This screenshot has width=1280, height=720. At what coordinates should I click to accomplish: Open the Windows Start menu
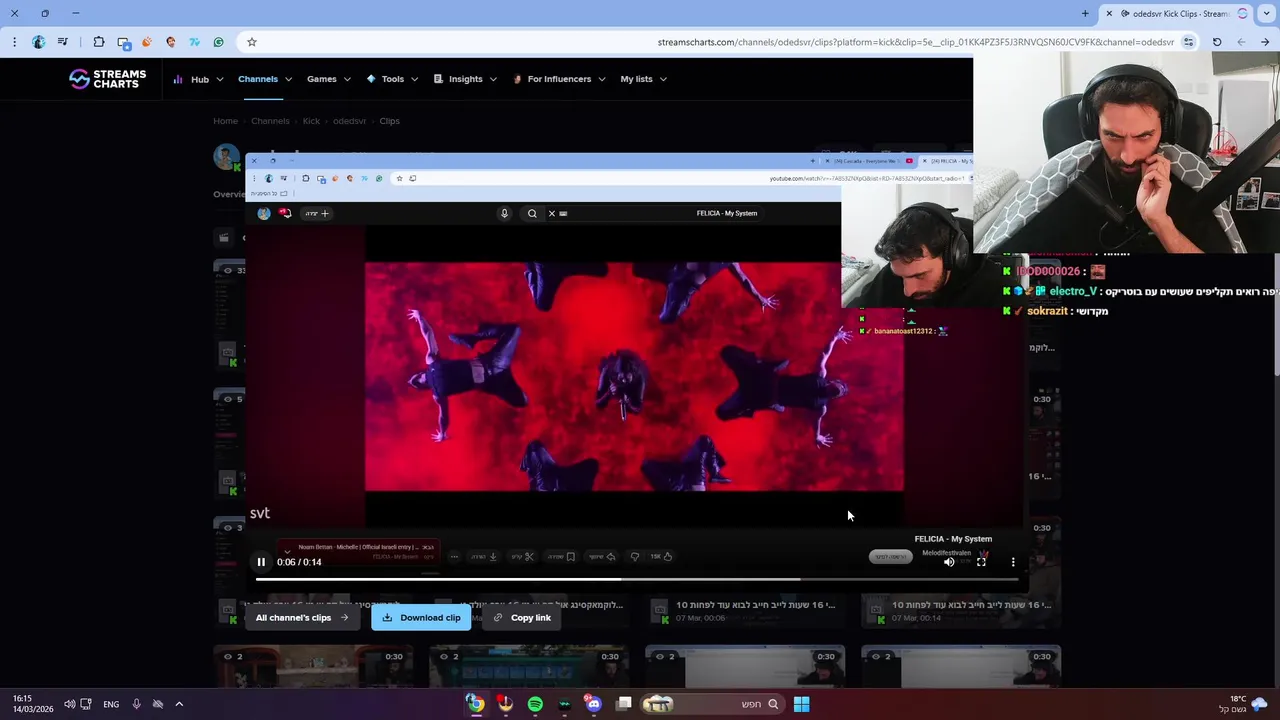pos(801,704)
